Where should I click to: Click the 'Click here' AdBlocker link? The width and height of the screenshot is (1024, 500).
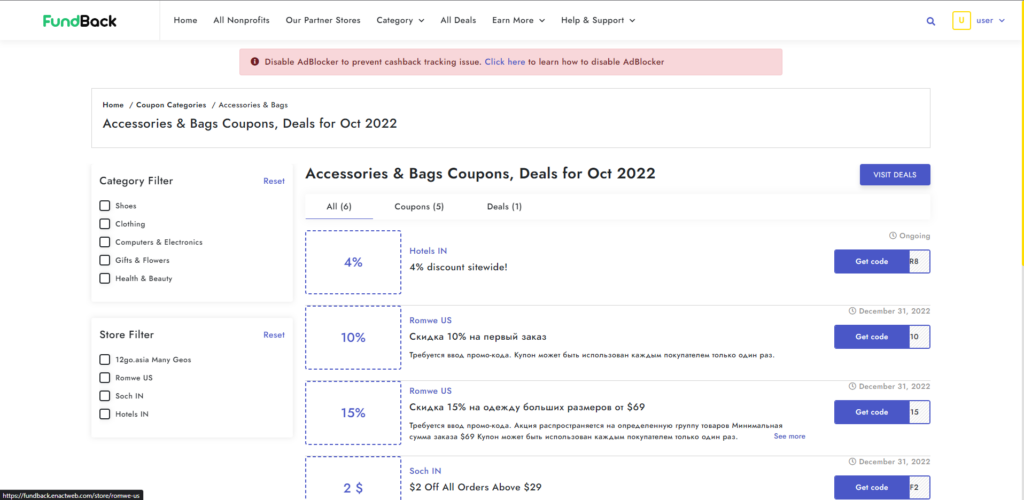tap(505, 62)
